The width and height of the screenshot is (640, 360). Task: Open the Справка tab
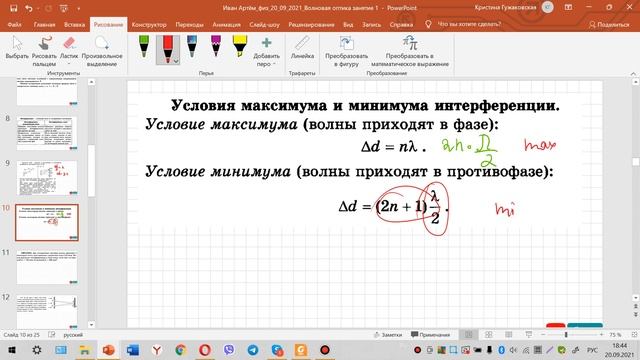point(401,24)
